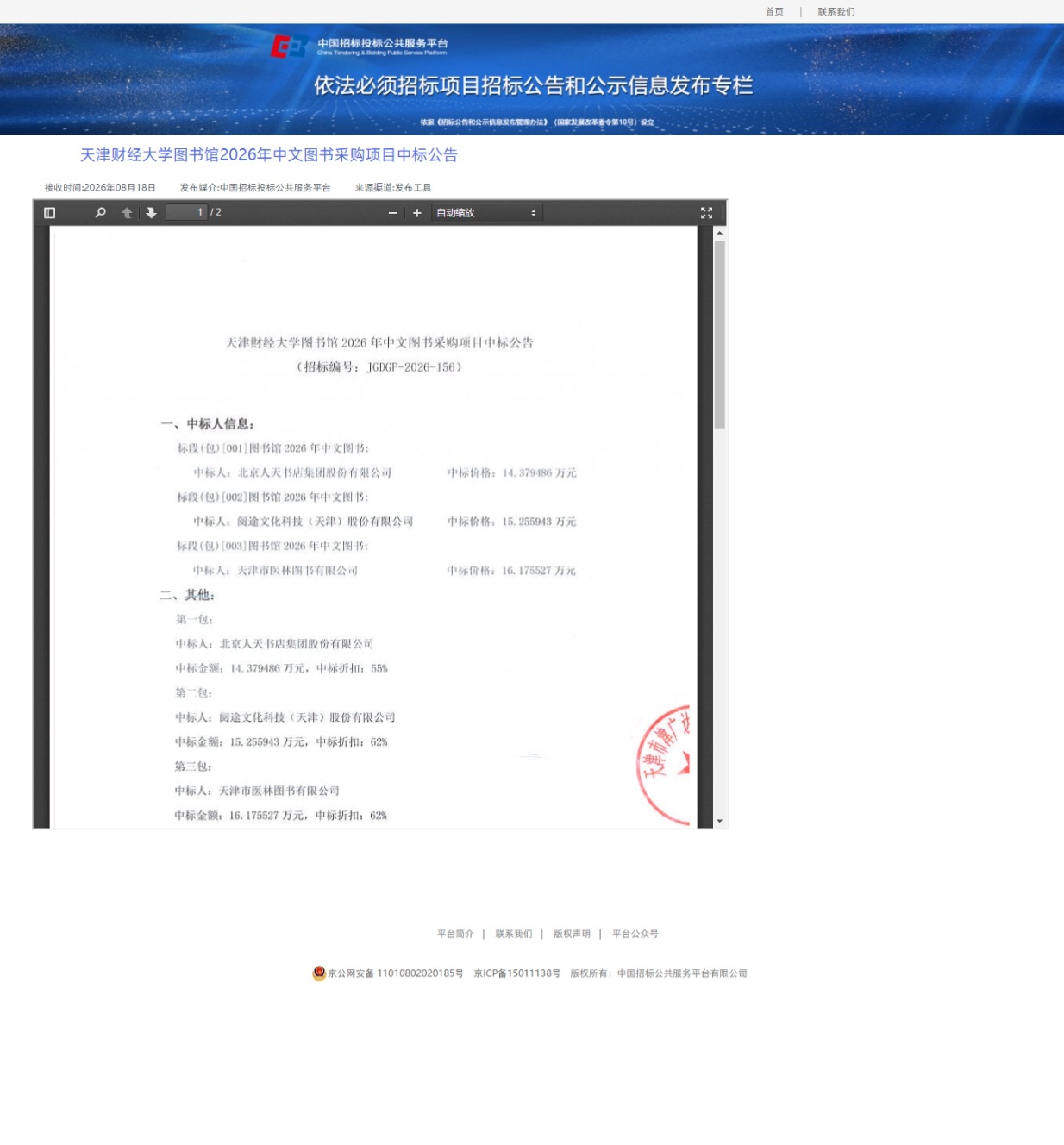Click the police badge icon in footer
The image size is (1064, 1145).
[x=319, y=973]
